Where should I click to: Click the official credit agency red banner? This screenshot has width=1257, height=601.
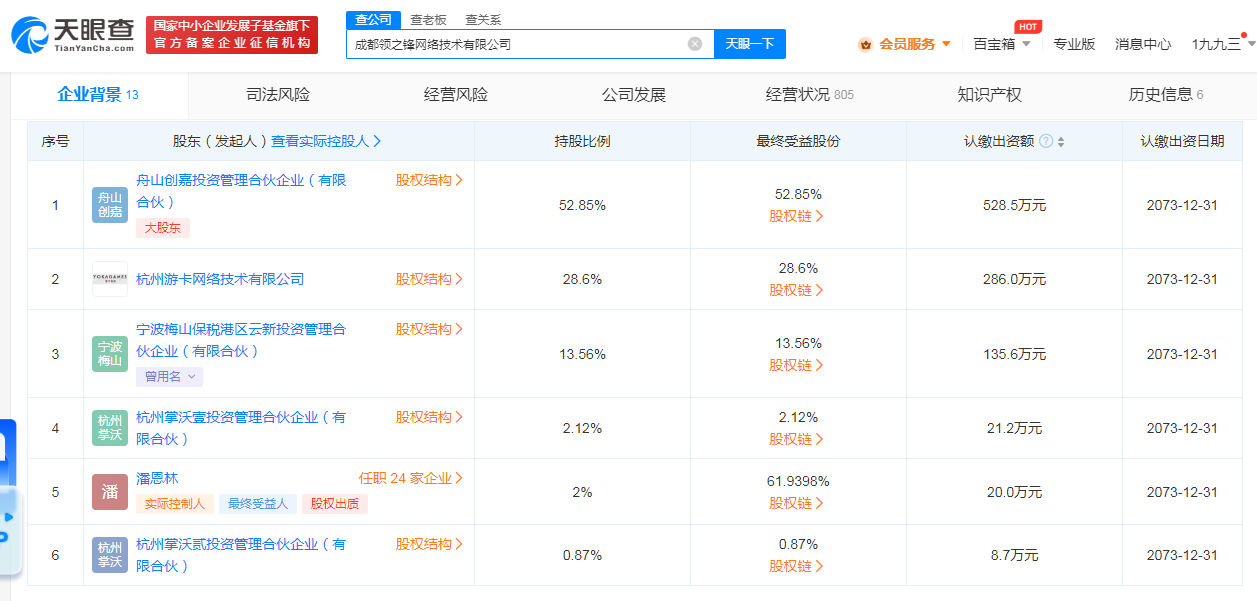232,35
